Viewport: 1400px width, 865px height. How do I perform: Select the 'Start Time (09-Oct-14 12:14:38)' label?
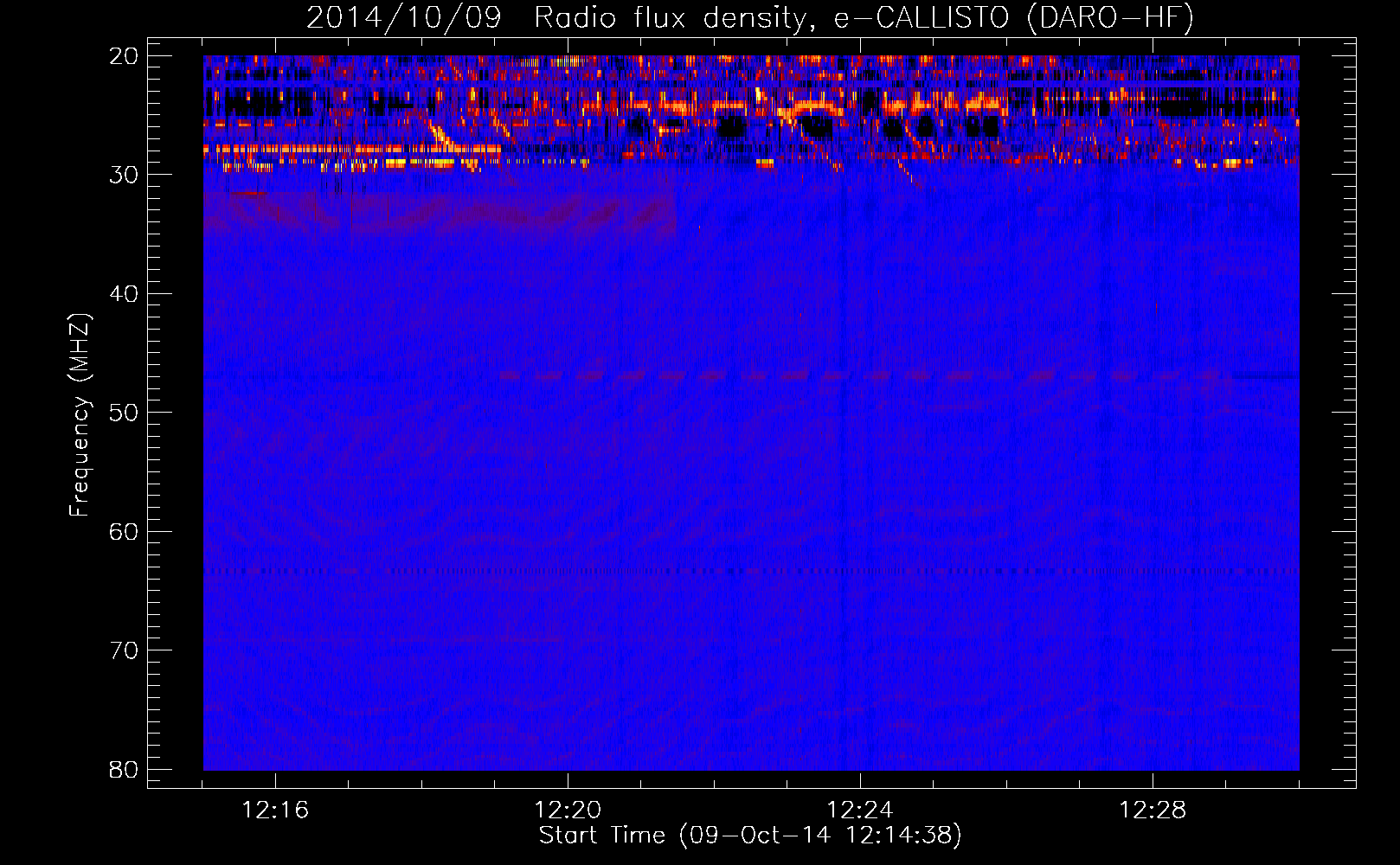[x=750, y=836]
